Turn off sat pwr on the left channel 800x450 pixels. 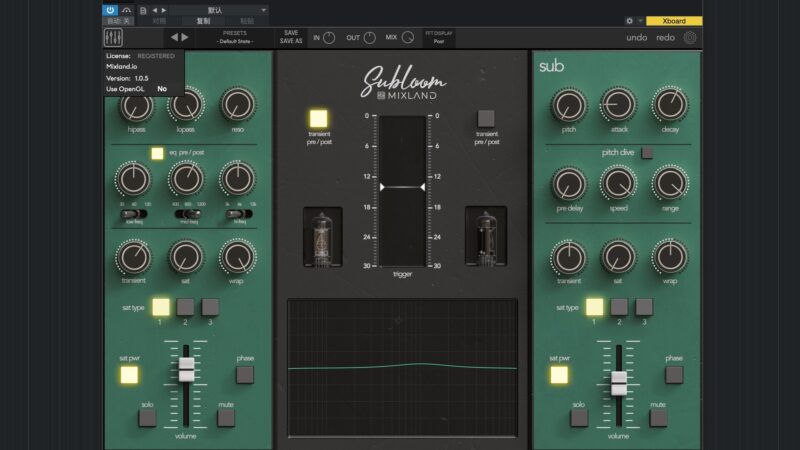pos(129,376)
